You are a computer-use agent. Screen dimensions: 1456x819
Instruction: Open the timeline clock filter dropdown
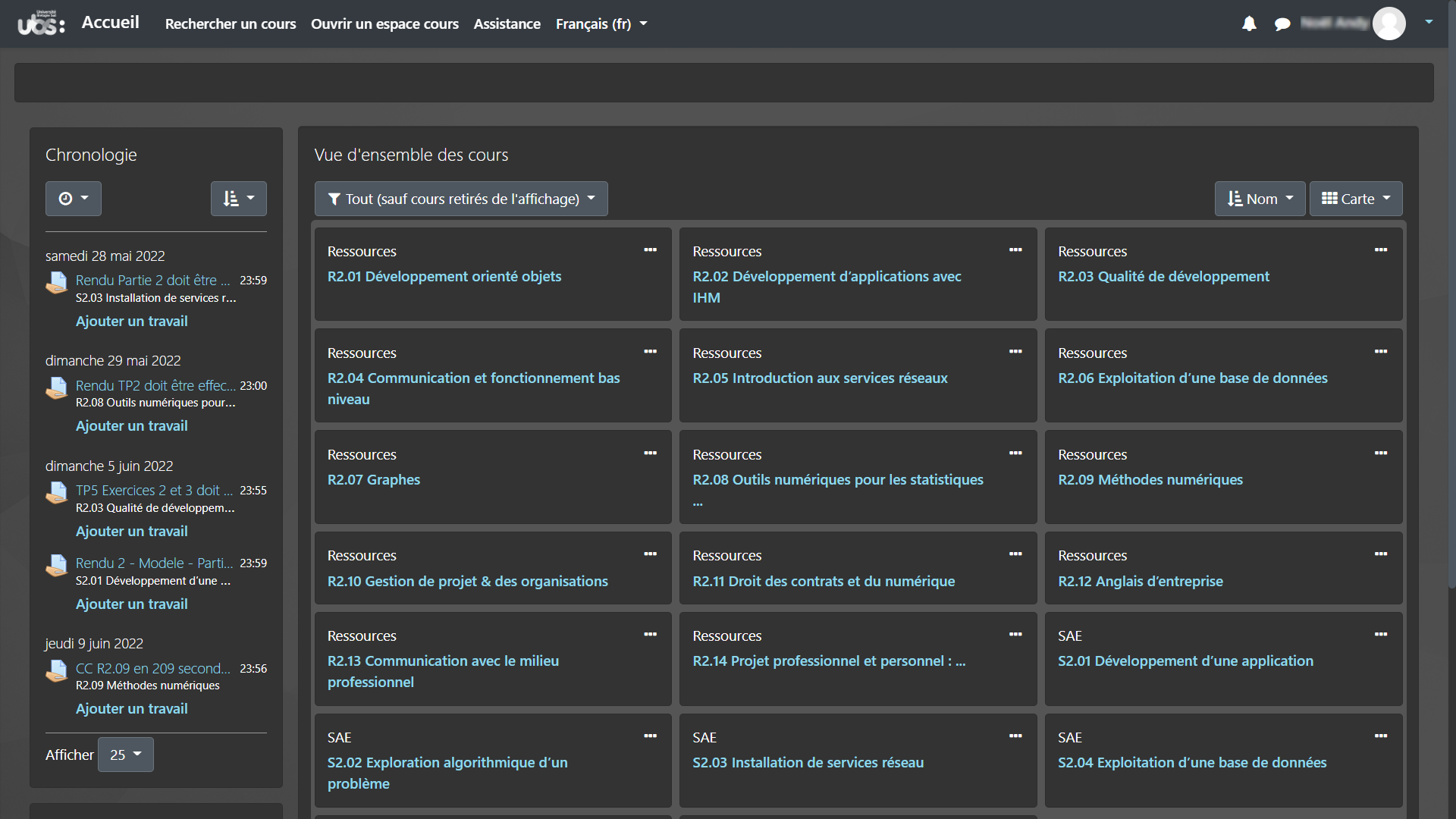coord(73,199)
